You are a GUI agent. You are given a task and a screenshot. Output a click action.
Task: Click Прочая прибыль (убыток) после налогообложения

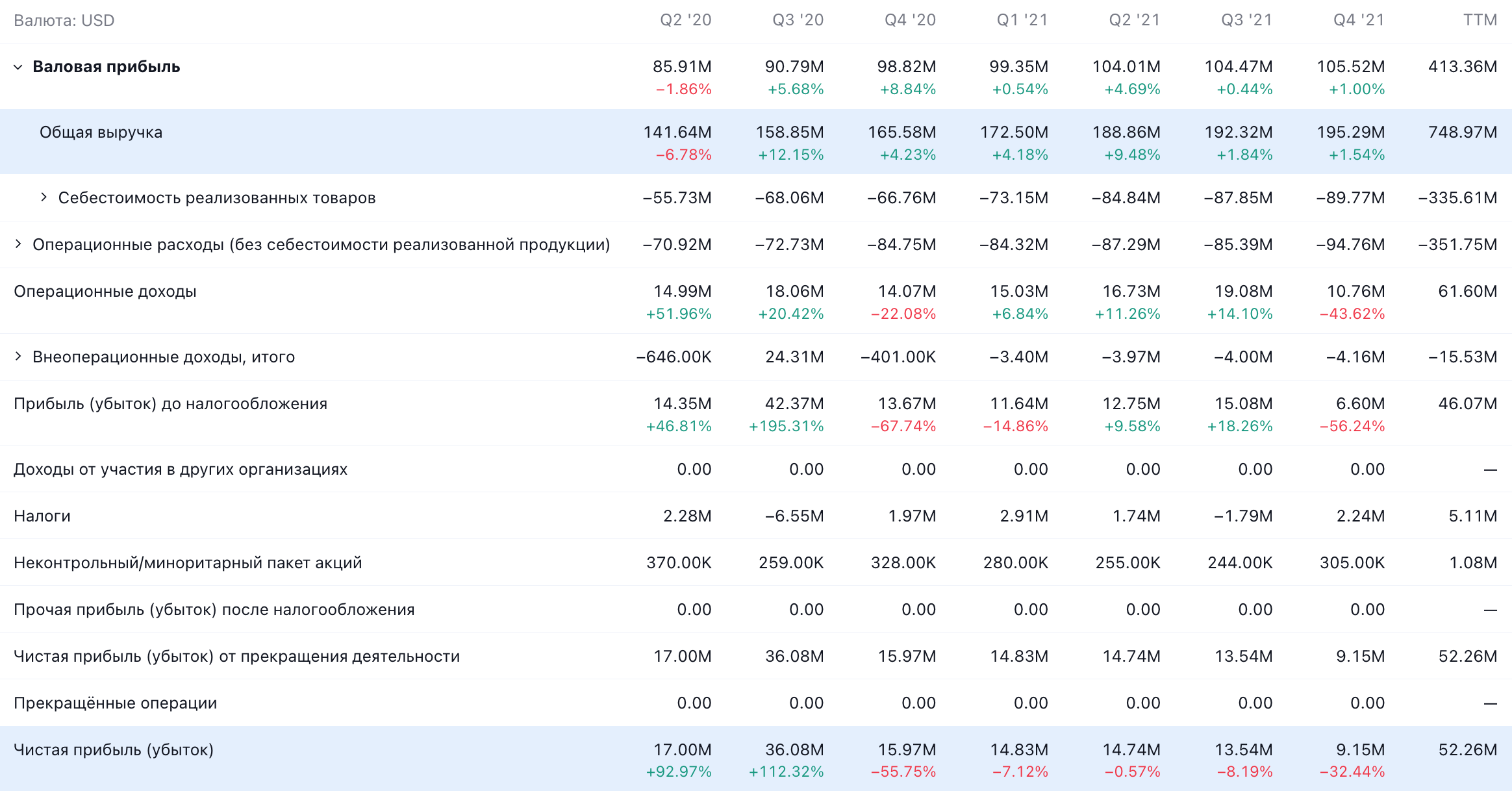[x=214, y=610]
